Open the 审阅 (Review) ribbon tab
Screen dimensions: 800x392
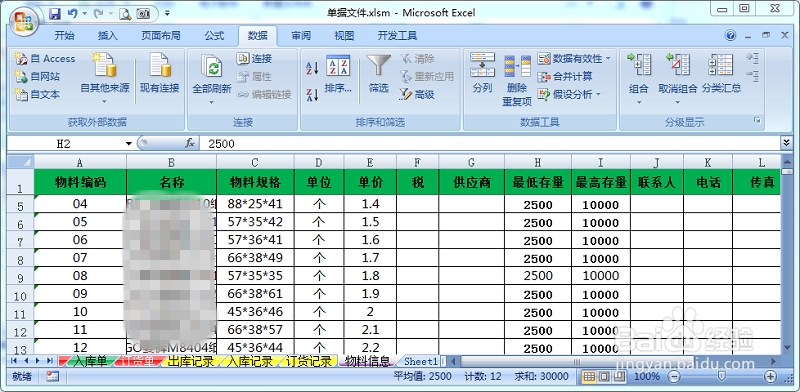tap(301, 36)
